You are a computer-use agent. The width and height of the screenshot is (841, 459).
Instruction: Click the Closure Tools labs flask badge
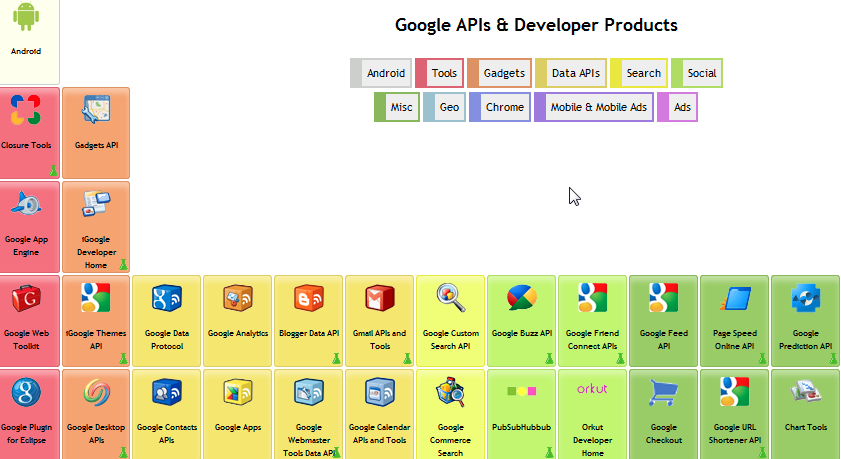[53, 171]
